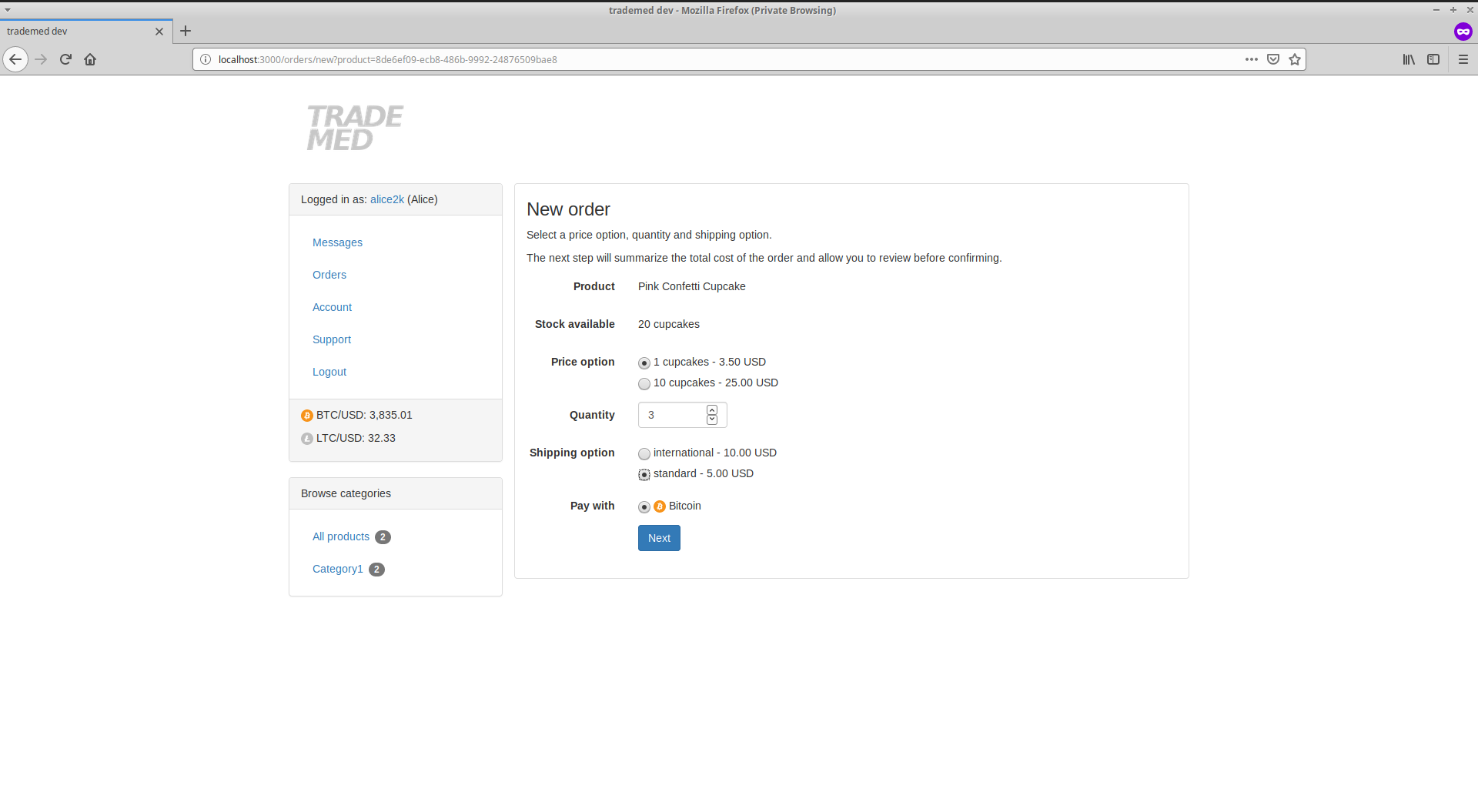Go to Orders in the sidebar
1478x812 pixels.
(x=329, y=275)
